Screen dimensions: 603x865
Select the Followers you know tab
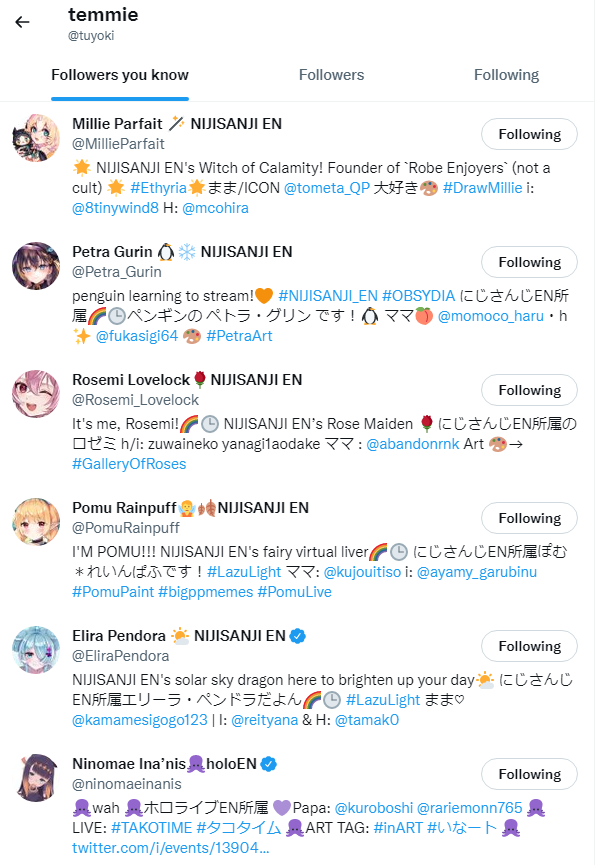click(120, 75)
